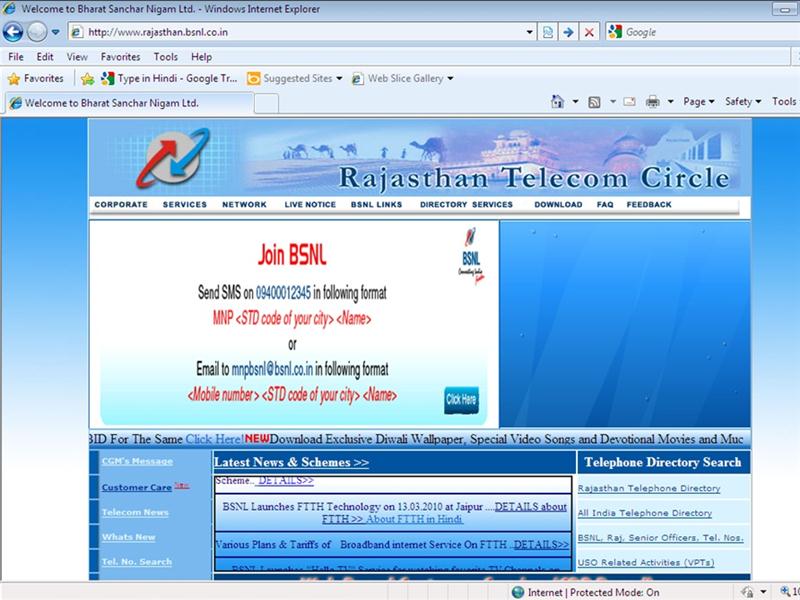Click the Stop loading X icon
Screen dimensions: 800x600
[589, 32]
